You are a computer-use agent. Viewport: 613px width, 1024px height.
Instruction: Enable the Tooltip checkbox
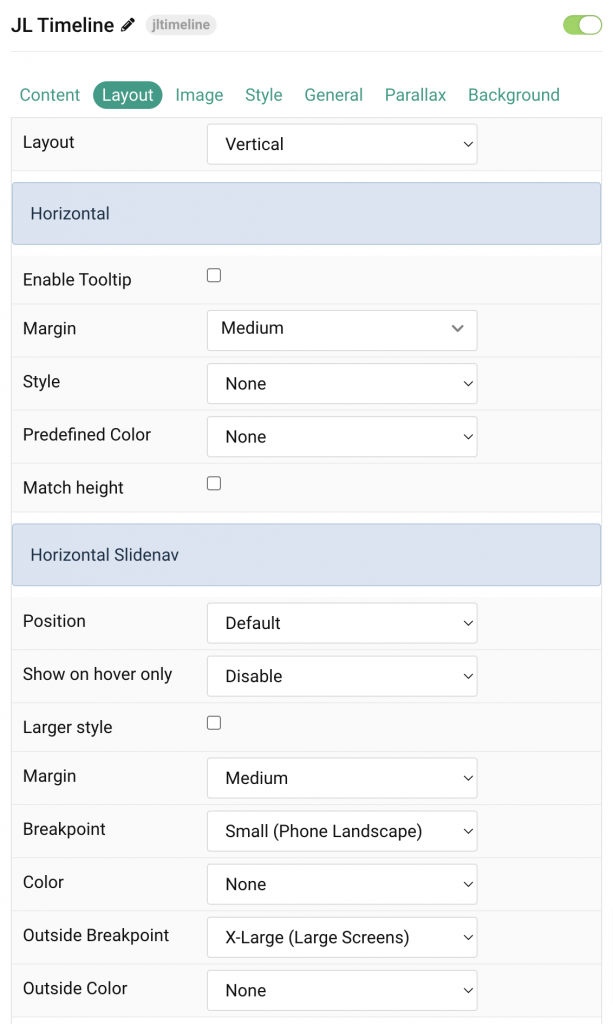coord(213,275)
